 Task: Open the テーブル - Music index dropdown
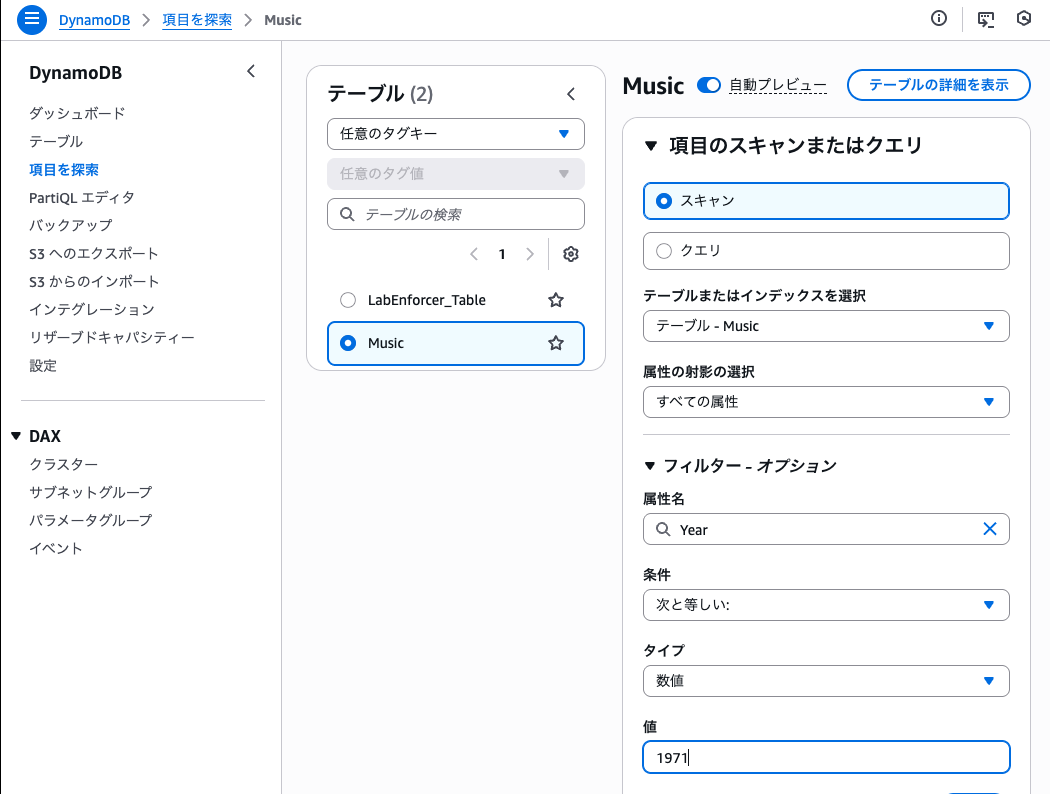826,326
